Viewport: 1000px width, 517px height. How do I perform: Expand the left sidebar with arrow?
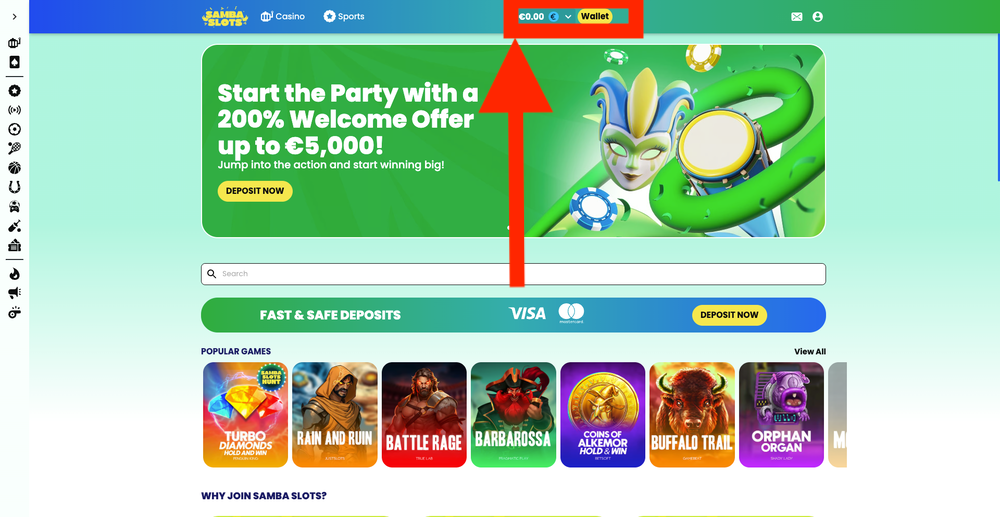pyautogui.click(x=14, y=17)
